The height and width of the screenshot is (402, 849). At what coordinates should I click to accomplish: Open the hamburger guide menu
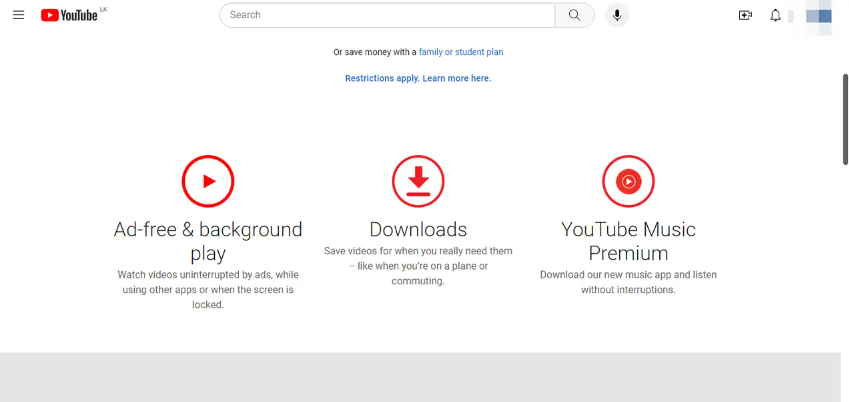tap(18, 15)
